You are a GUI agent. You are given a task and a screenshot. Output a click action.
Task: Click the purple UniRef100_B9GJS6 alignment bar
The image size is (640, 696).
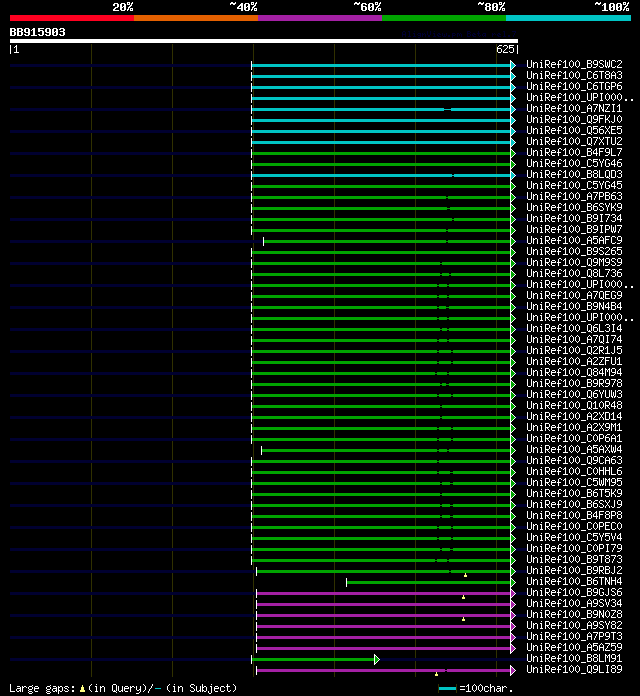pyautogui.click(x=384, y=593)
